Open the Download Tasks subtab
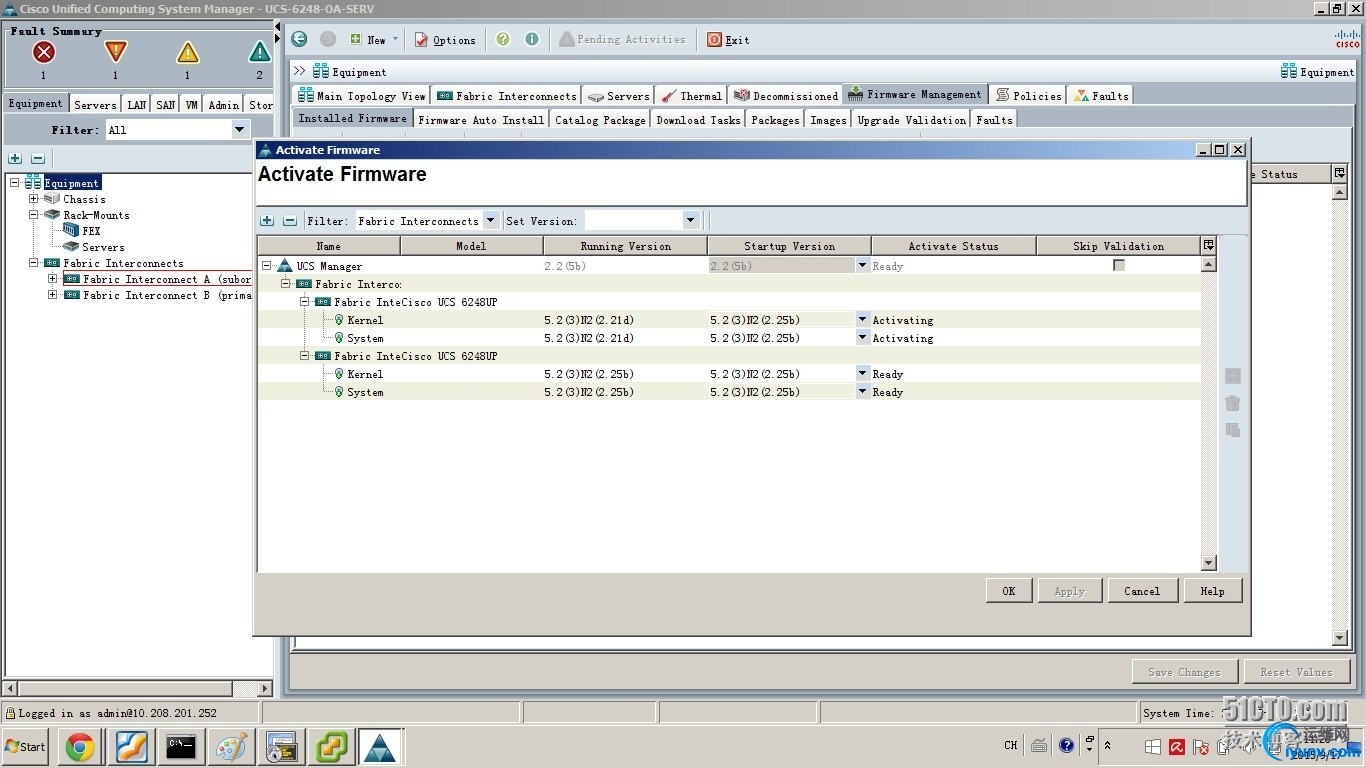This screenshot has width=1366, height=768. pos(698,119)
